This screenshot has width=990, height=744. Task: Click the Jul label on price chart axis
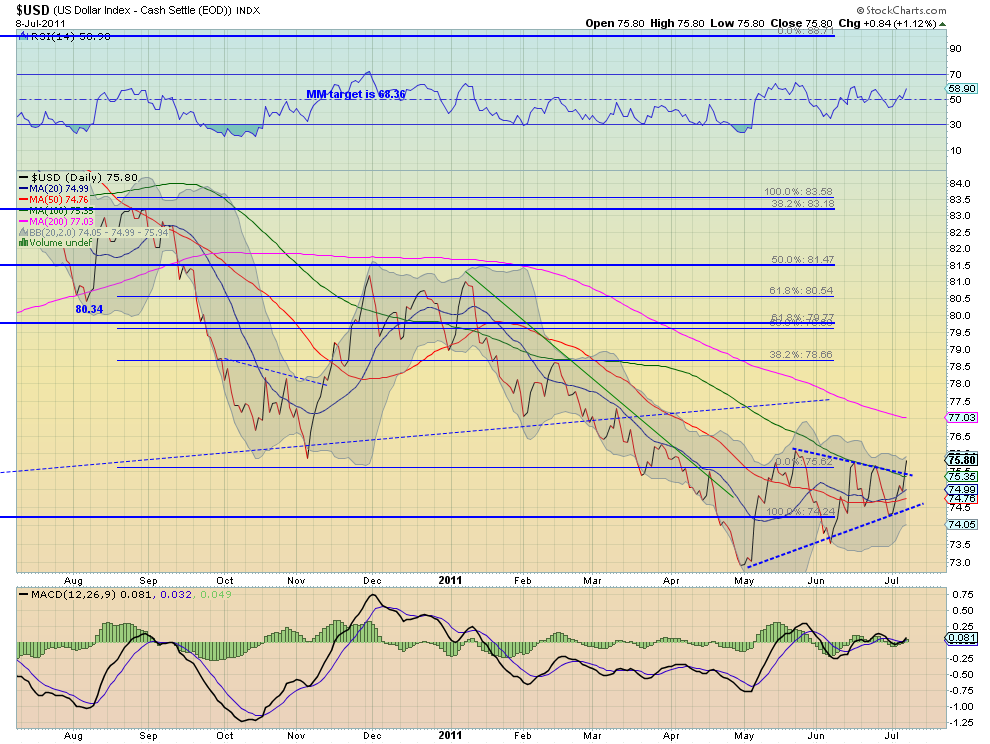(892, 580)
